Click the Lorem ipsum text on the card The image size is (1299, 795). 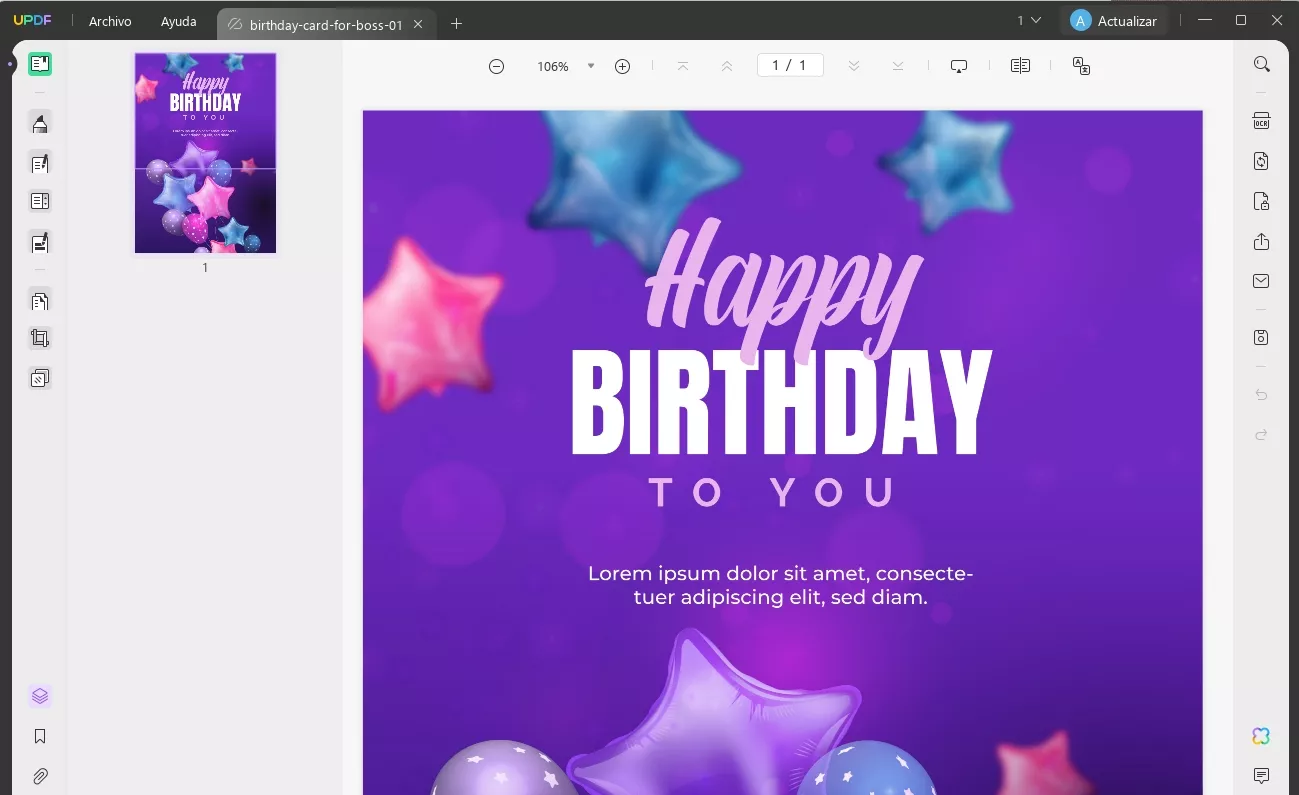pyautogui.click(x=780, y=586)
